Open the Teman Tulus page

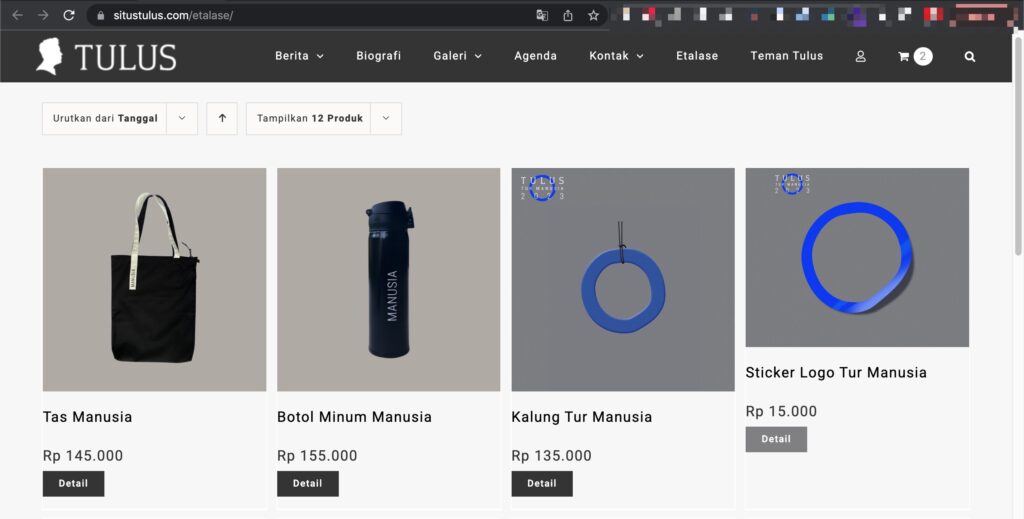(786, 56)
